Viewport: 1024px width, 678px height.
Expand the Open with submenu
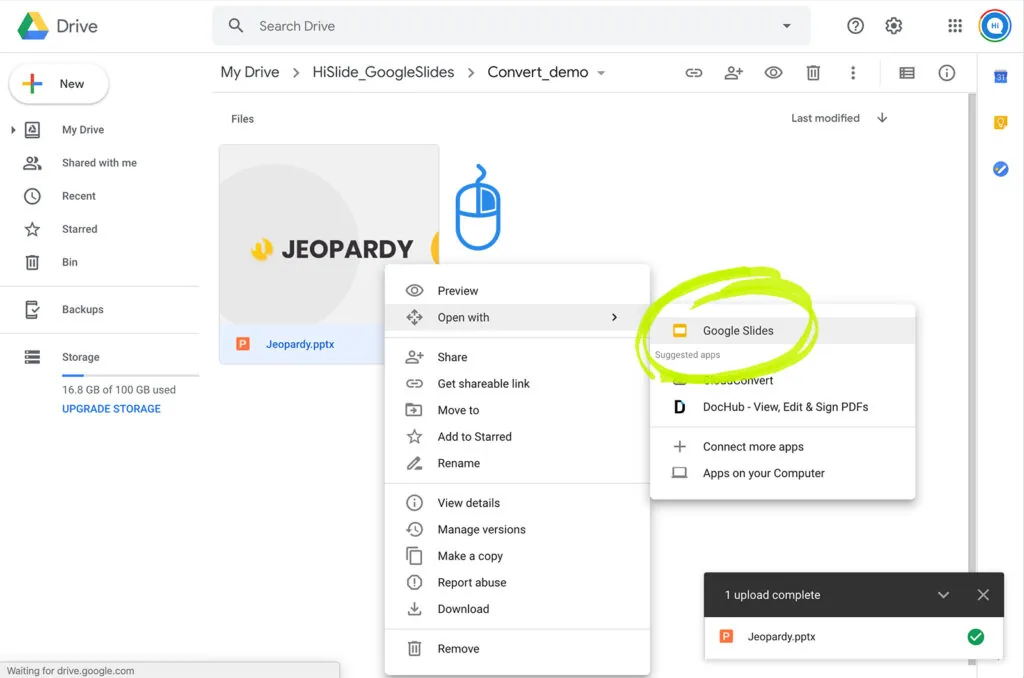coord(517,317)
